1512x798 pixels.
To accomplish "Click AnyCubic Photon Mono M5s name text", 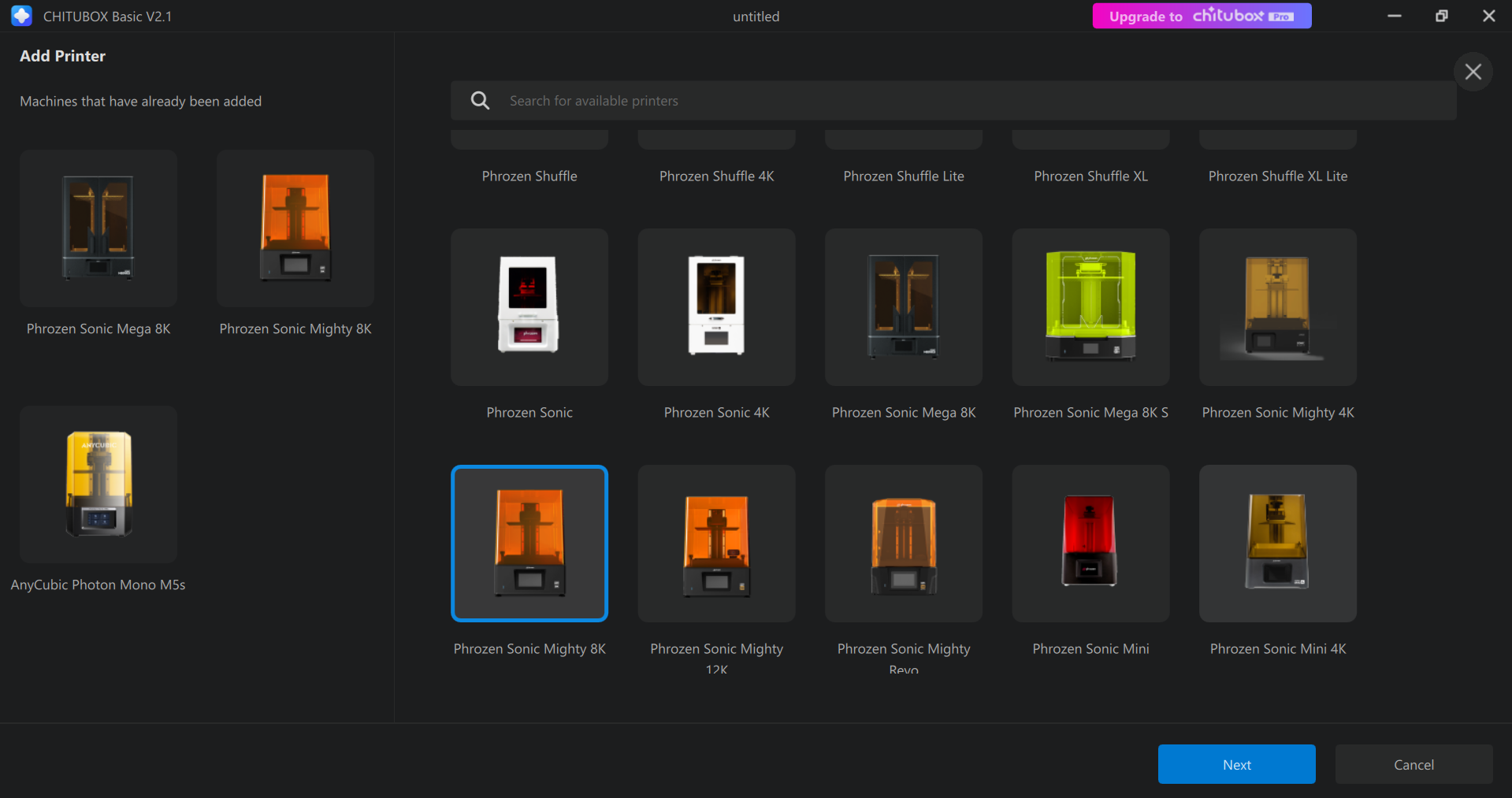I will [98, 585].
